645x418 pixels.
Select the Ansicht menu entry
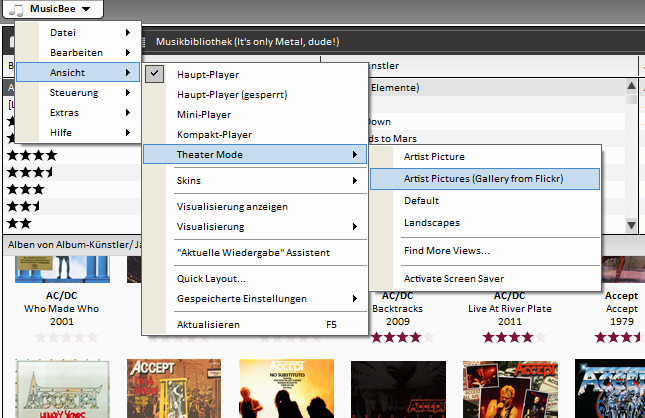(78, 72)
